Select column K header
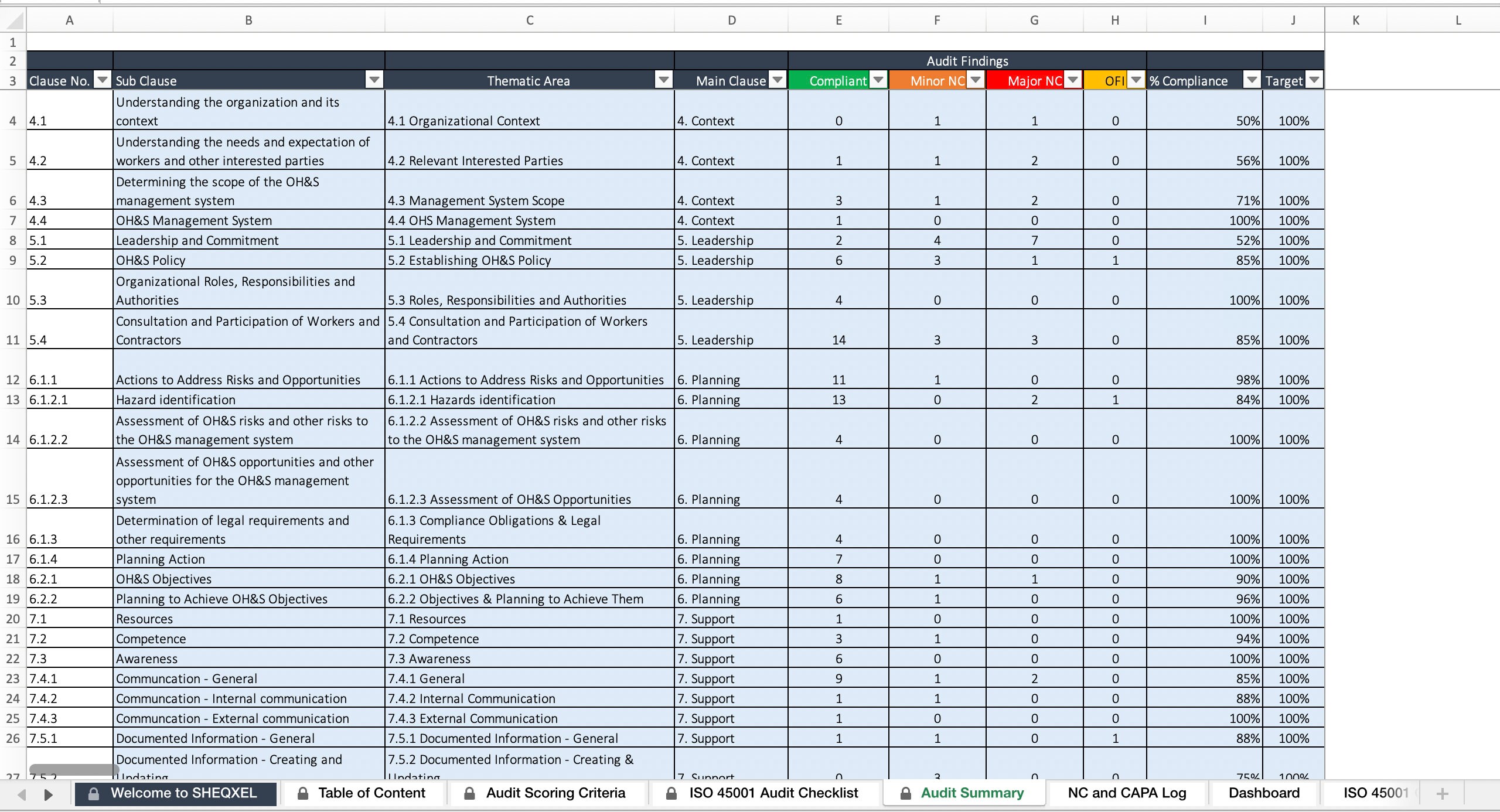This screenshot has width=1500, height=812. (1356, 21)
